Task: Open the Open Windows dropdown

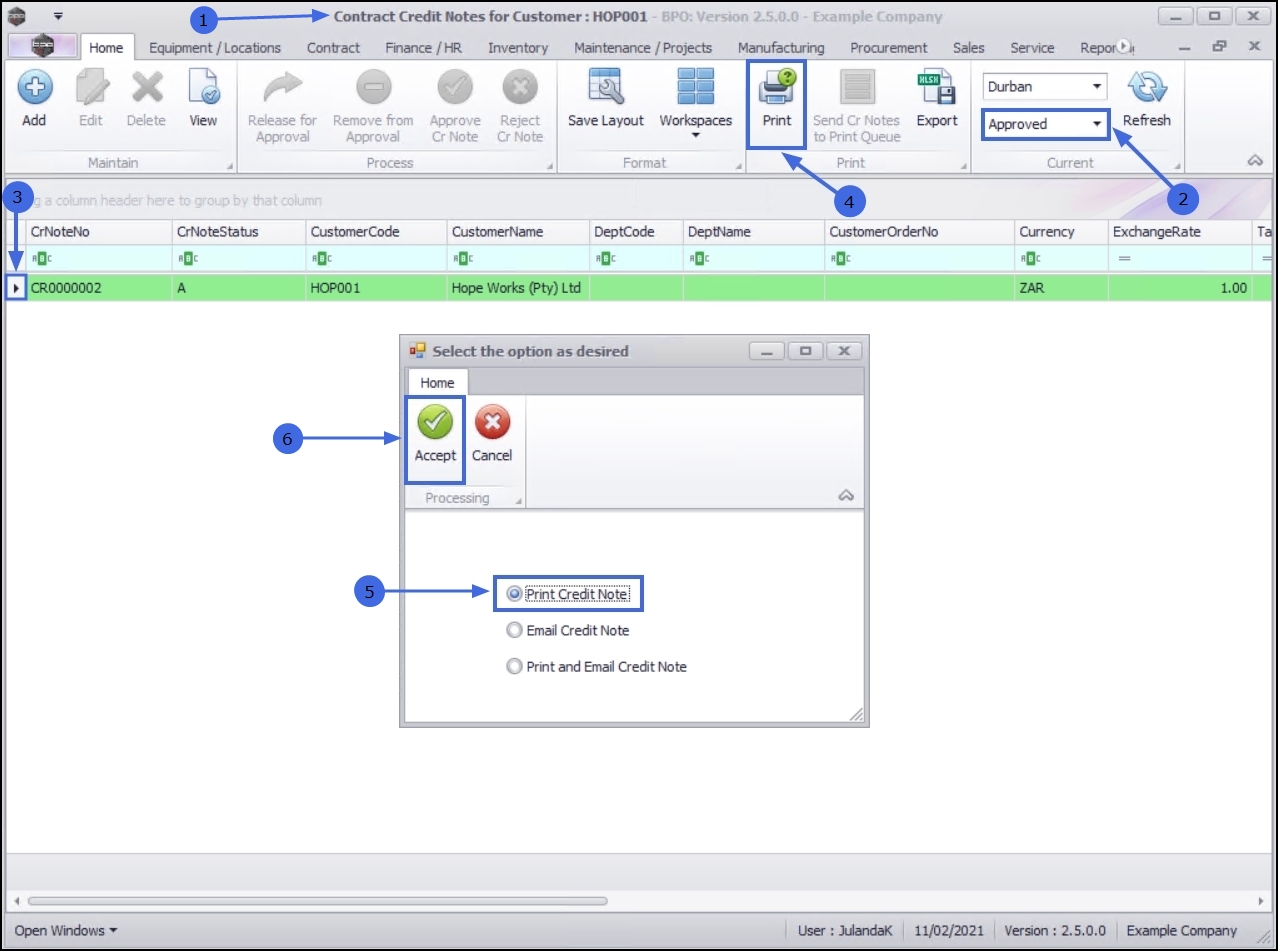Action: pyautogui.click(x=66, y=930)
